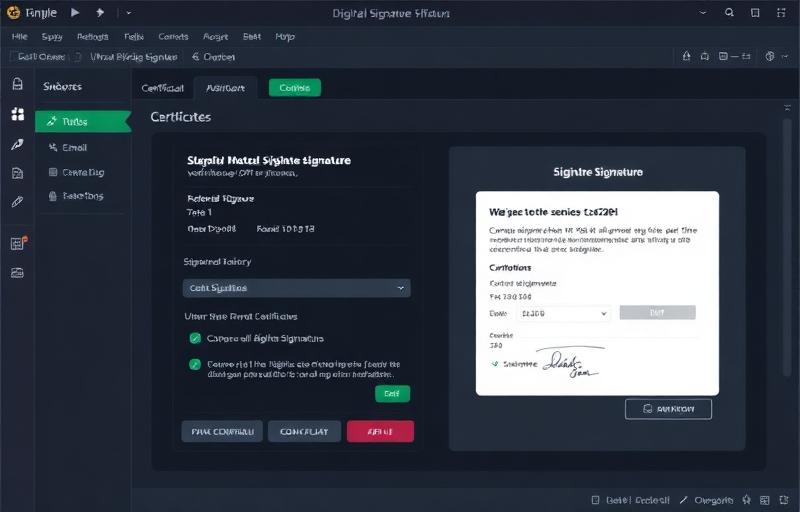
Task: Click the Vhrad Biirdig signlan toolbar item
Action: [134, 57]
